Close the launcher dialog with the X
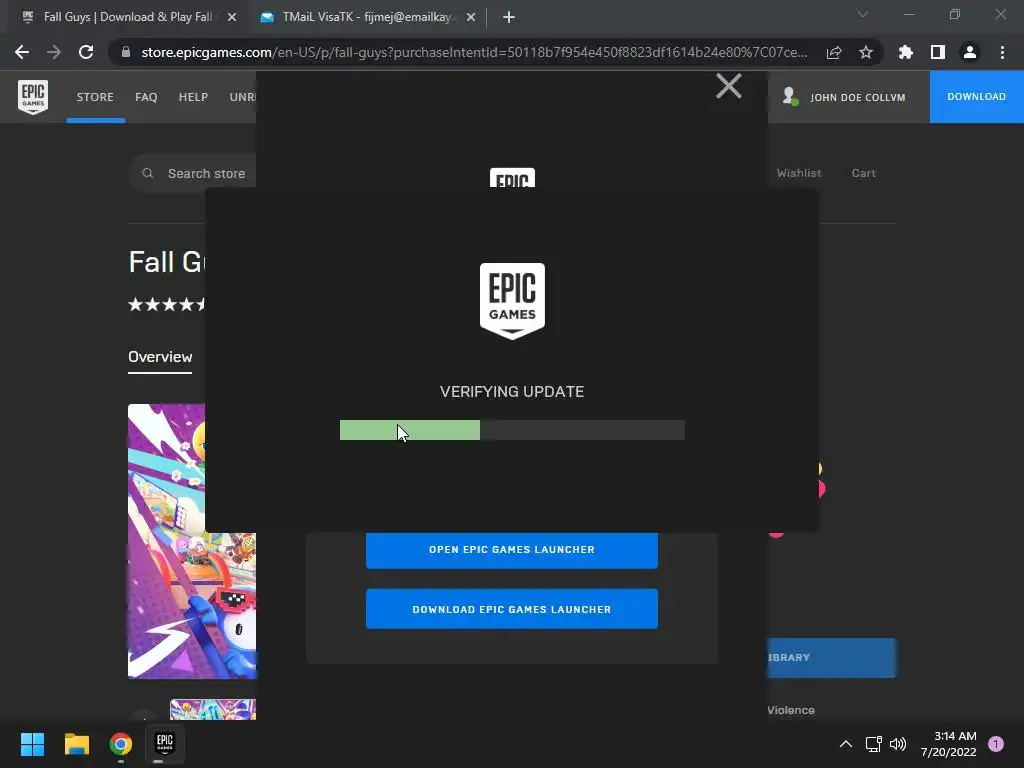The image size is (1024, 768). click(x=728, y=86)
